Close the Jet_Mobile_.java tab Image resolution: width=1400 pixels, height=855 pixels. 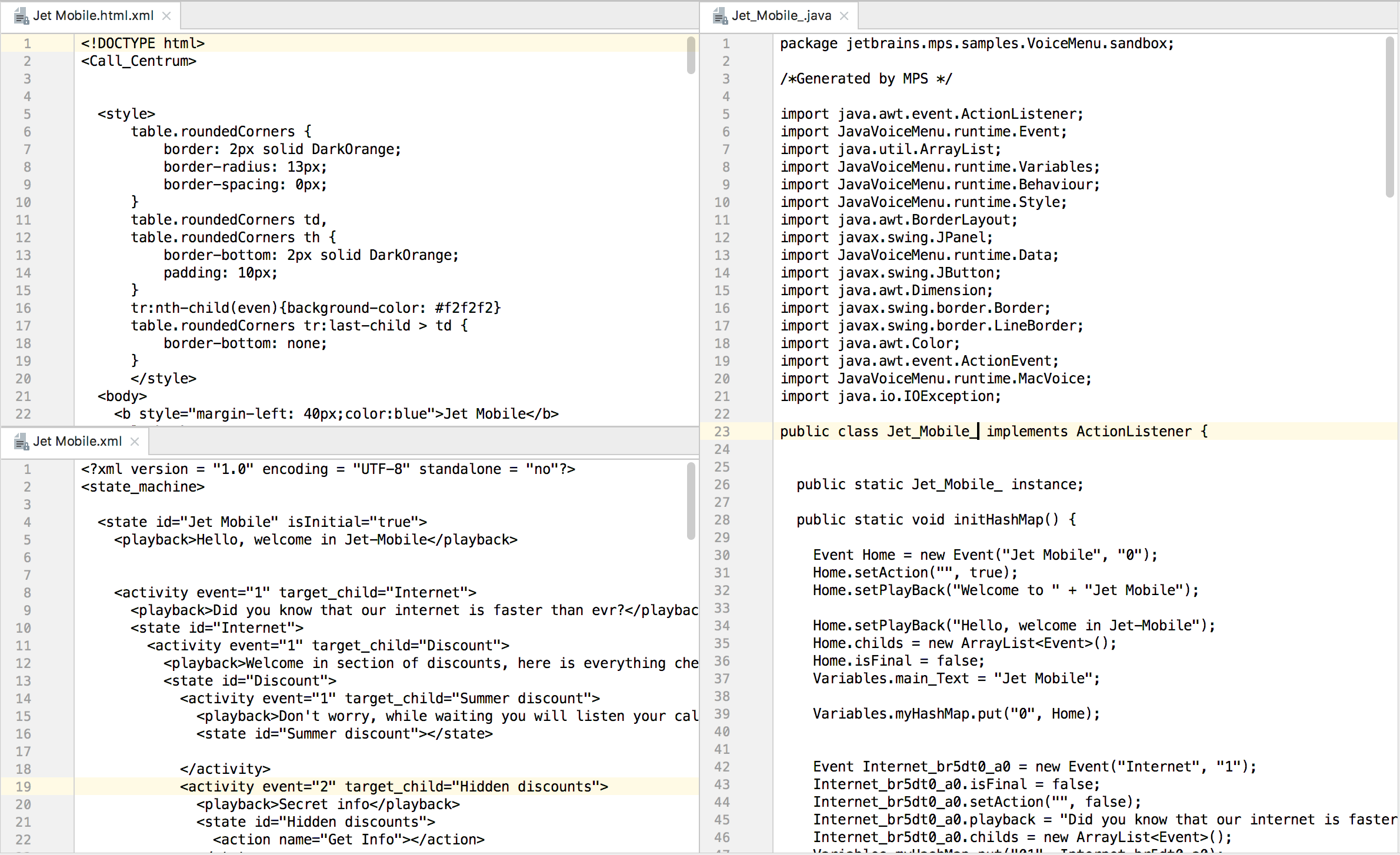click(844, 16)
